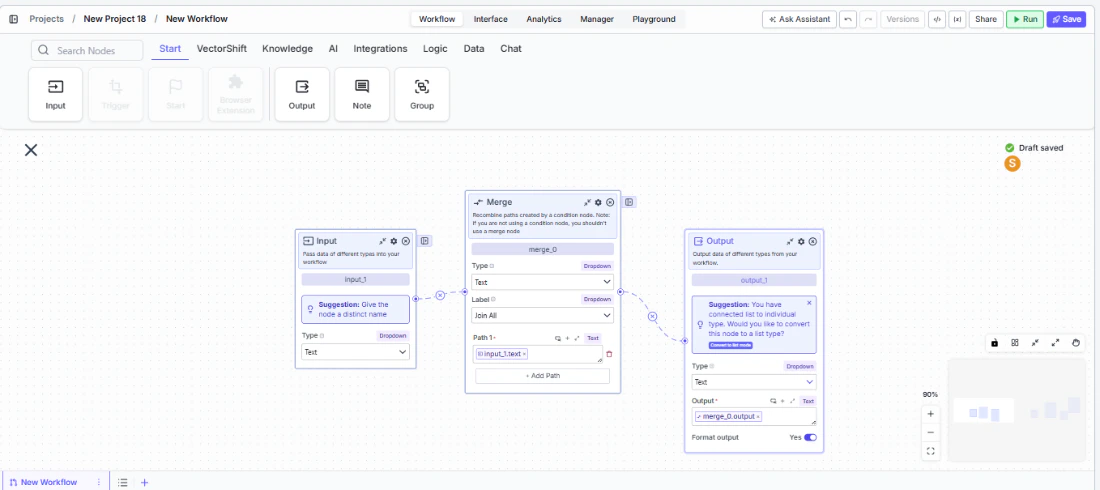Screen dimensions: 1100x490
Task: Click the Dropdown badge on Merge Type
Action: [597, 266]
